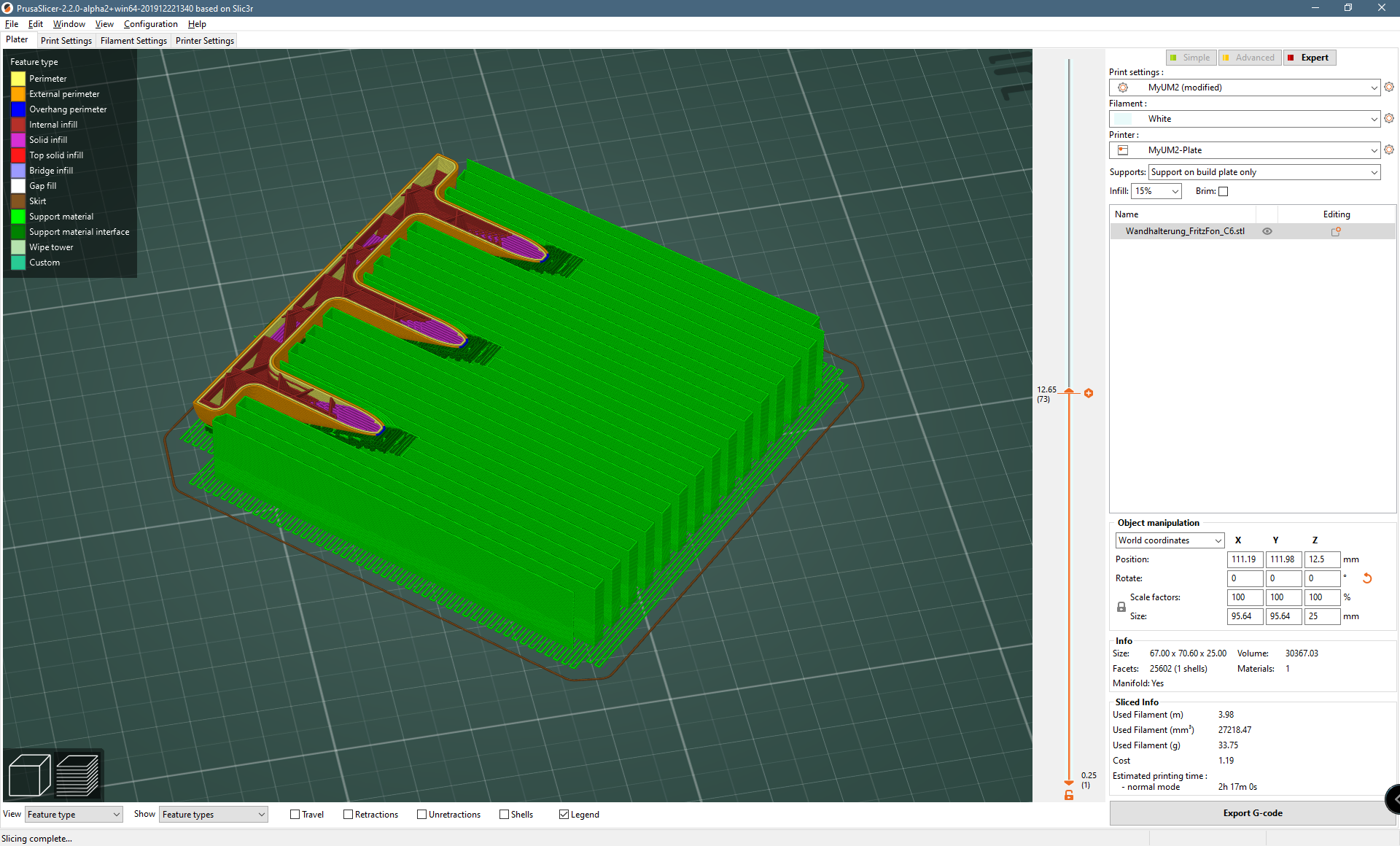Check the Travel display option
Screen dimensions: 1400x846
(x=294, y=814)
